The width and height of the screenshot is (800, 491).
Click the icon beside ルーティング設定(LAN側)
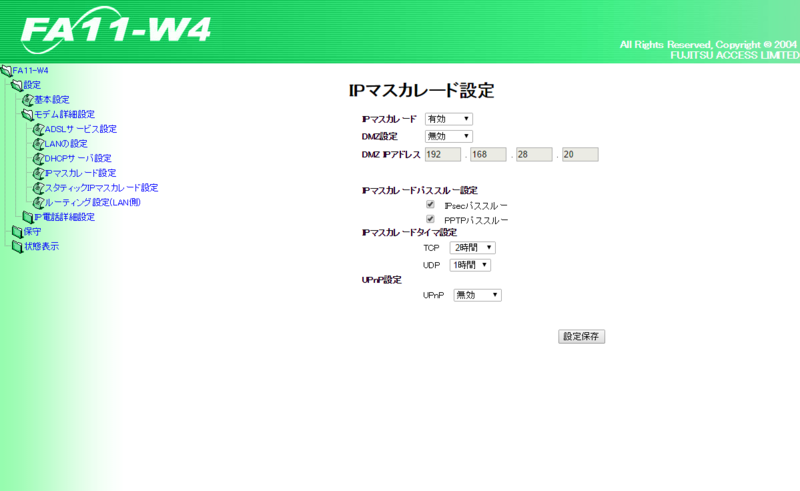39,203
